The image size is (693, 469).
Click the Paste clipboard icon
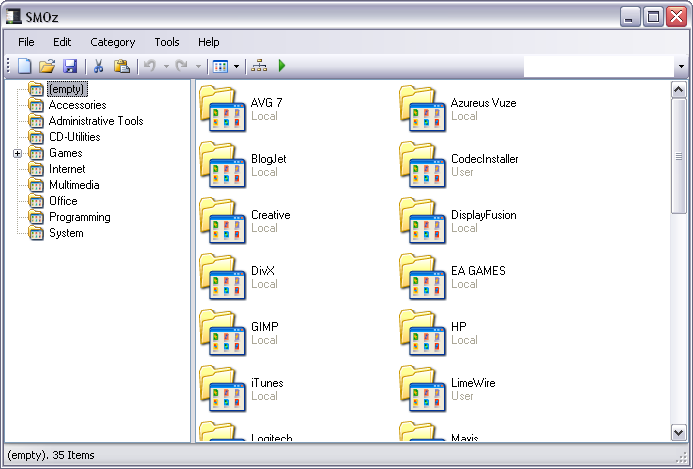(122, 66)
